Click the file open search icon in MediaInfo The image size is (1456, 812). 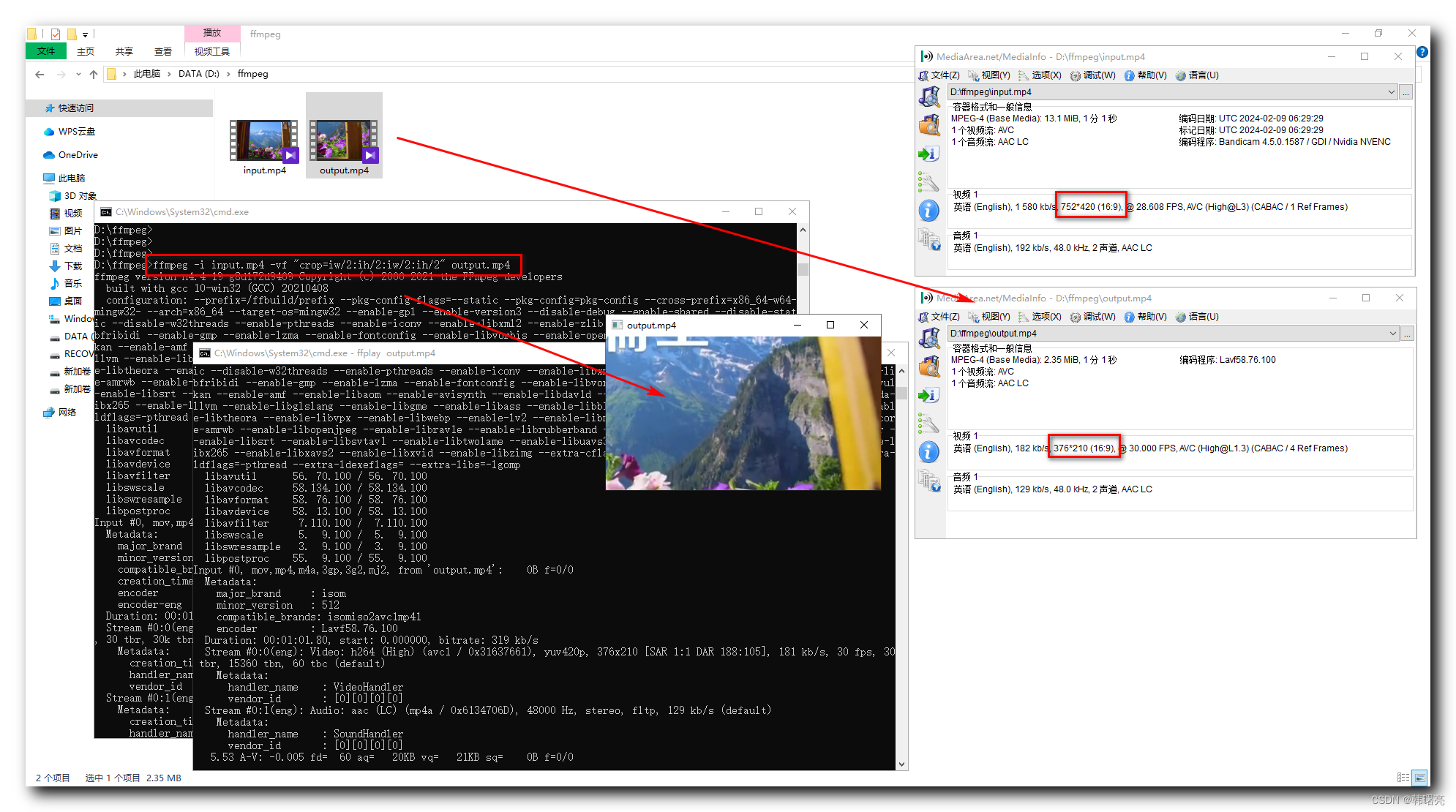929,96
